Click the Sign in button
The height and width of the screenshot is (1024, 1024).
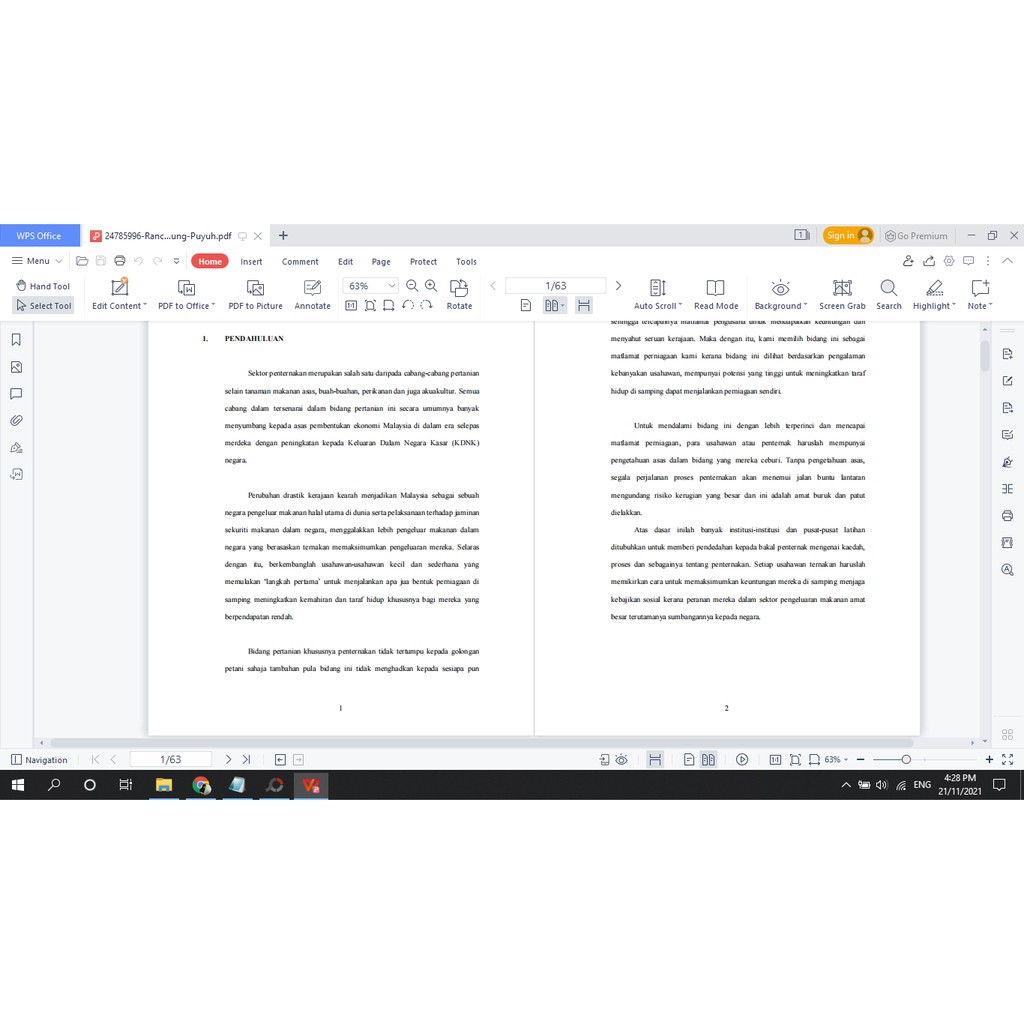[848, 236]
